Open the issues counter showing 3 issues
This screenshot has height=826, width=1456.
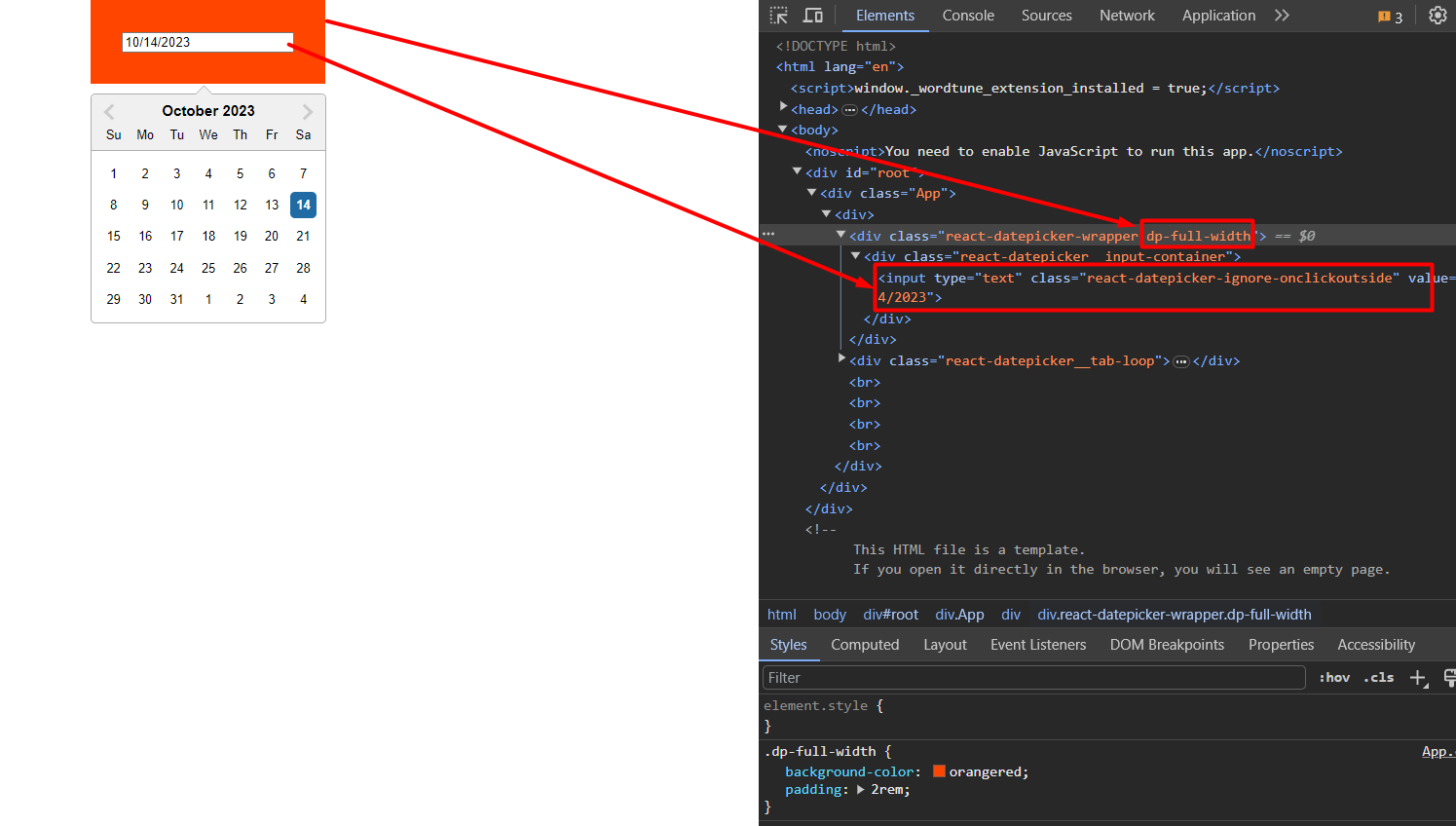pyautogui.click(x=1387, y=17)
